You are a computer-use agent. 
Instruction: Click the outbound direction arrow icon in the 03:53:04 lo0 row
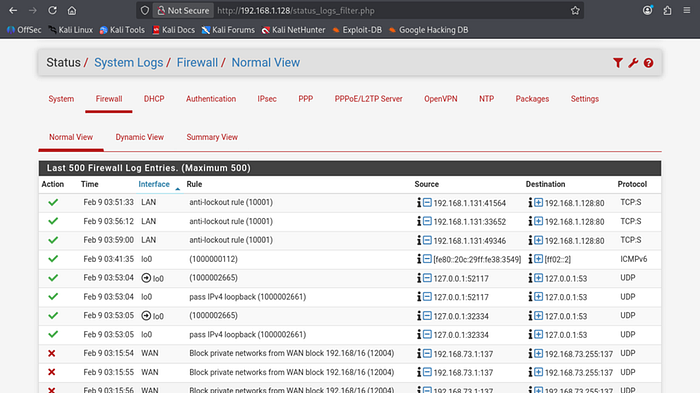click(x=146, y=278)
